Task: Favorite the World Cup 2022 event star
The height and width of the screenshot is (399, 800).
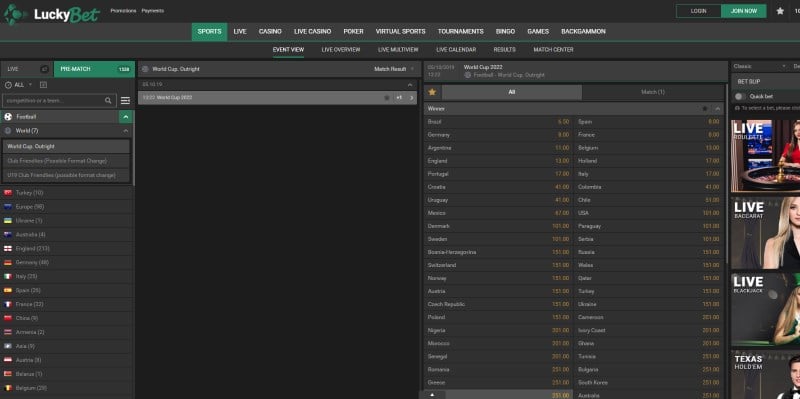Action: coord(387,97)
